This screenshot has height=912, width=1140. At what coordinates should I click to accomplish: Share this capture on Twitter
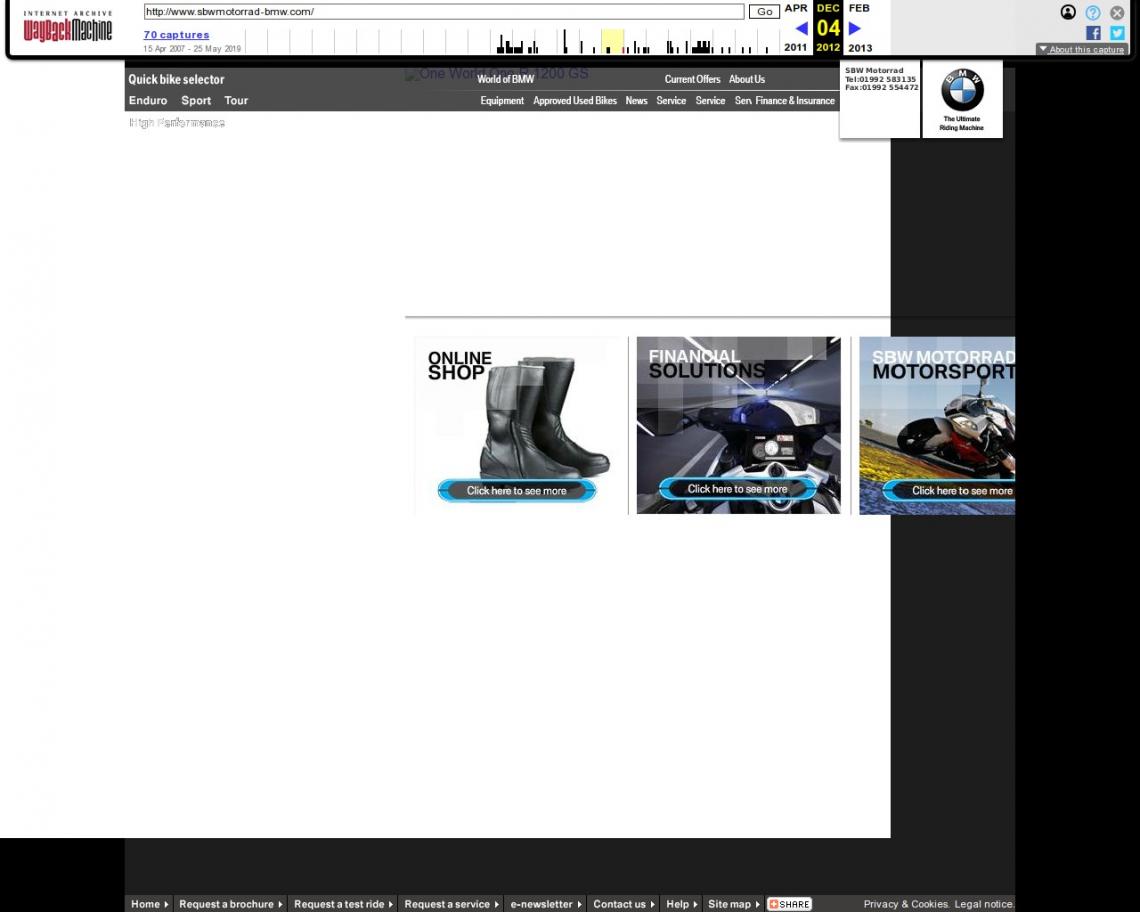point(1117,33)
